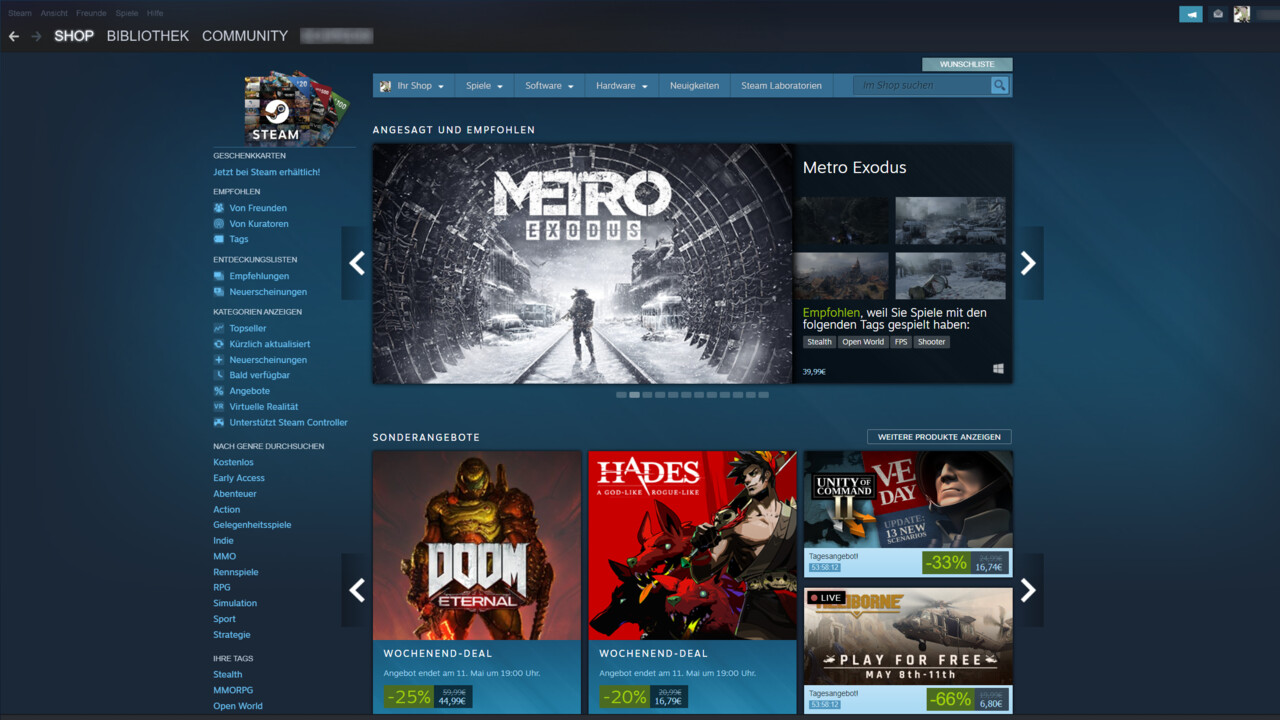
Task: Open the Freunde menu
Action: point(91,13)
